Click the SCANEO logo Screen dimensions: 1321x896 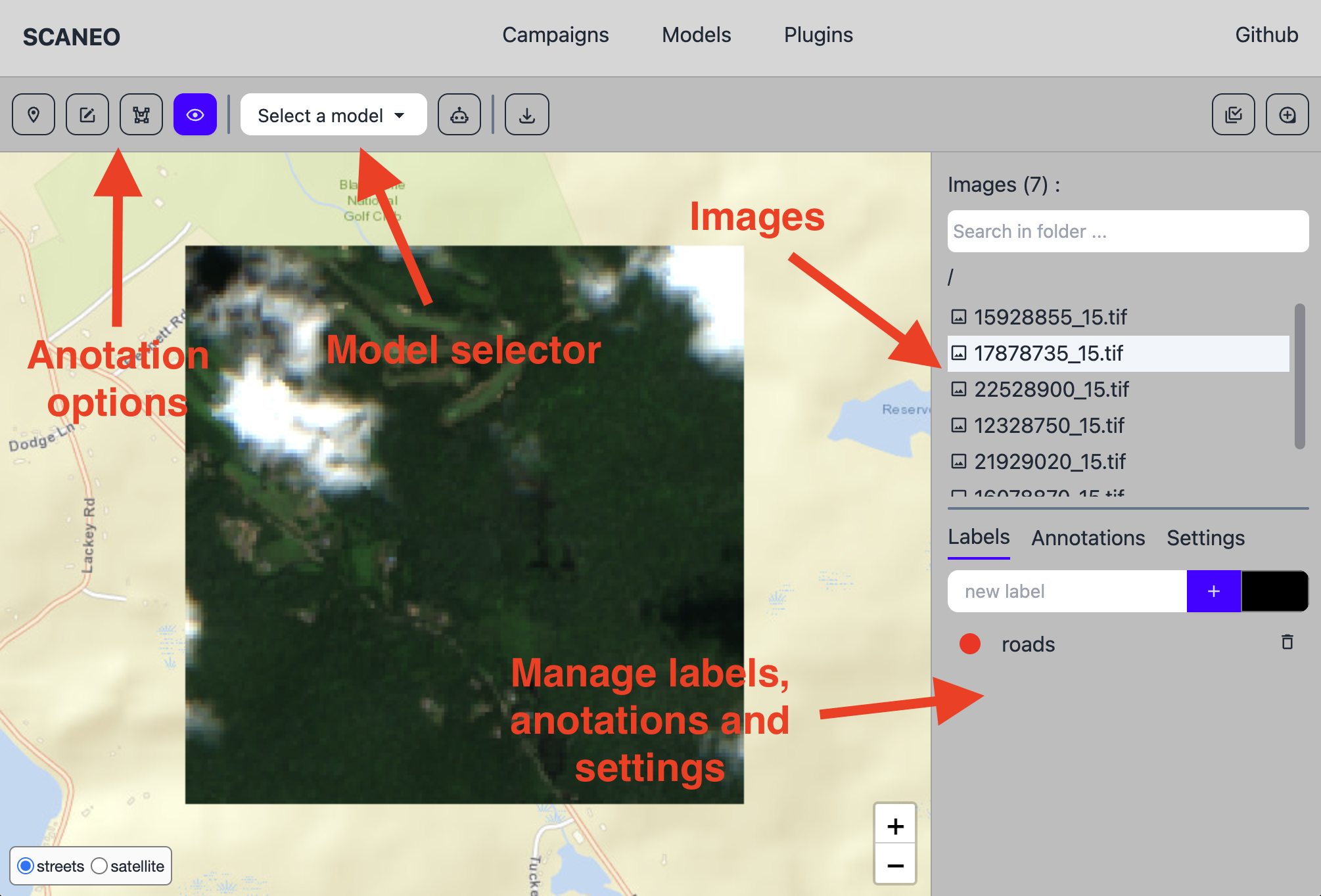(x=72, y=37)
